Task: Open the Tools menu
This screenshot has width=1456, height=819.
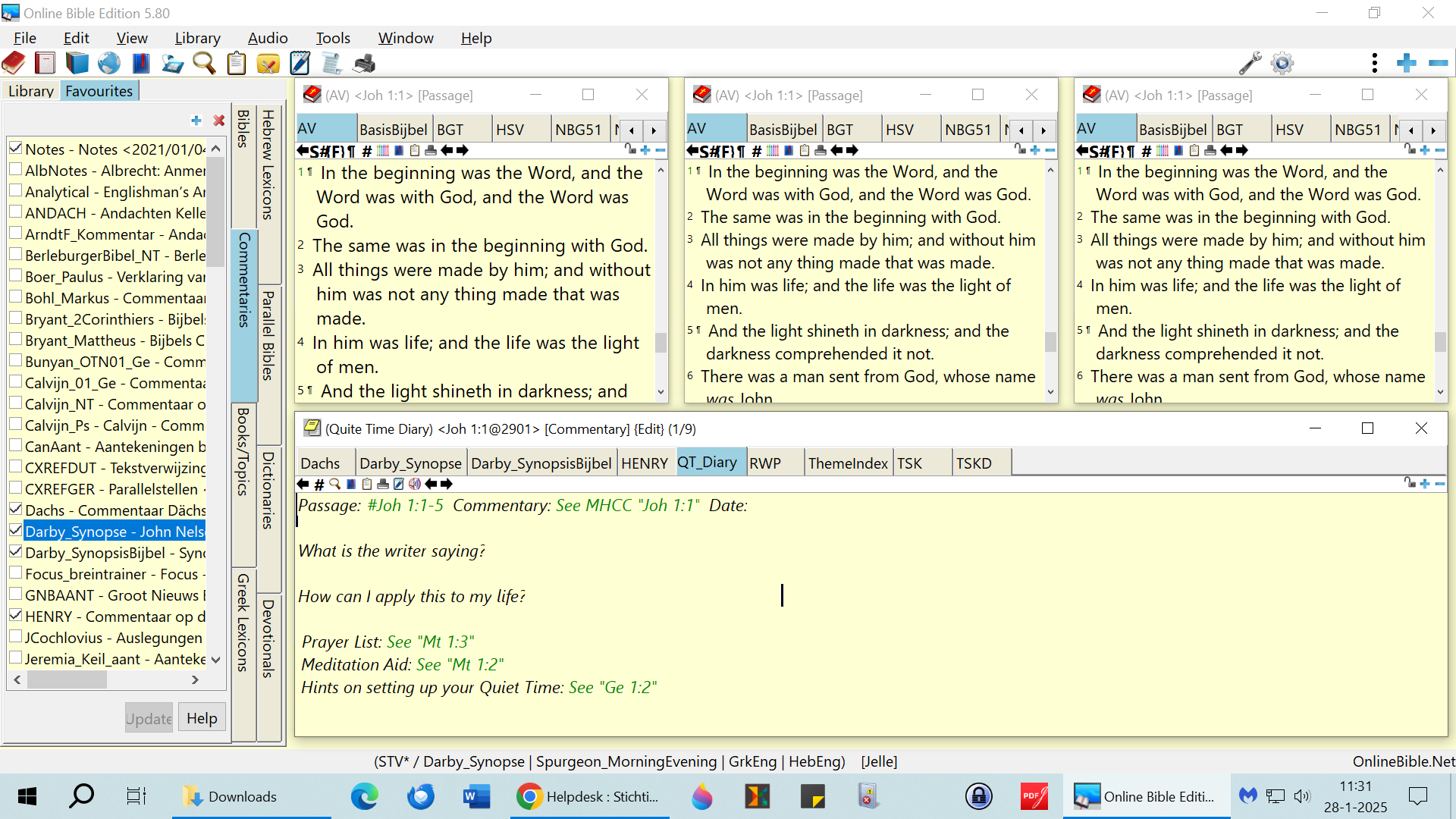Action: pyautogui.click(x=332, y=38)
